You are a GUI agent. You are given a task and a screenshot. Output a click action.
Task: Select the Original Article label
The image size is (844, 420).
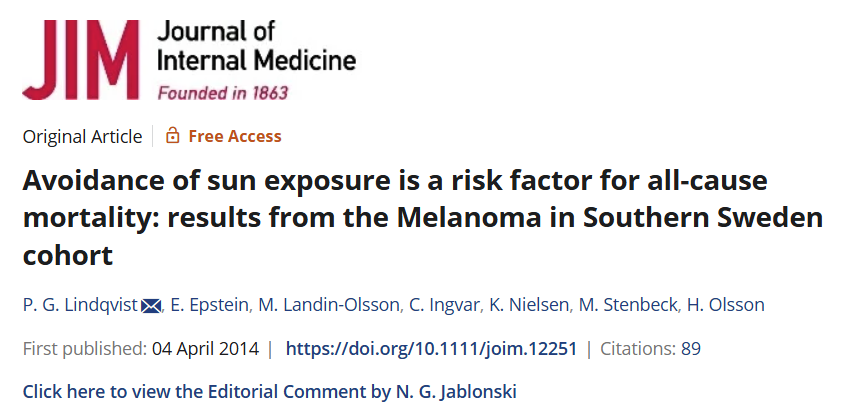click(81, 136)
